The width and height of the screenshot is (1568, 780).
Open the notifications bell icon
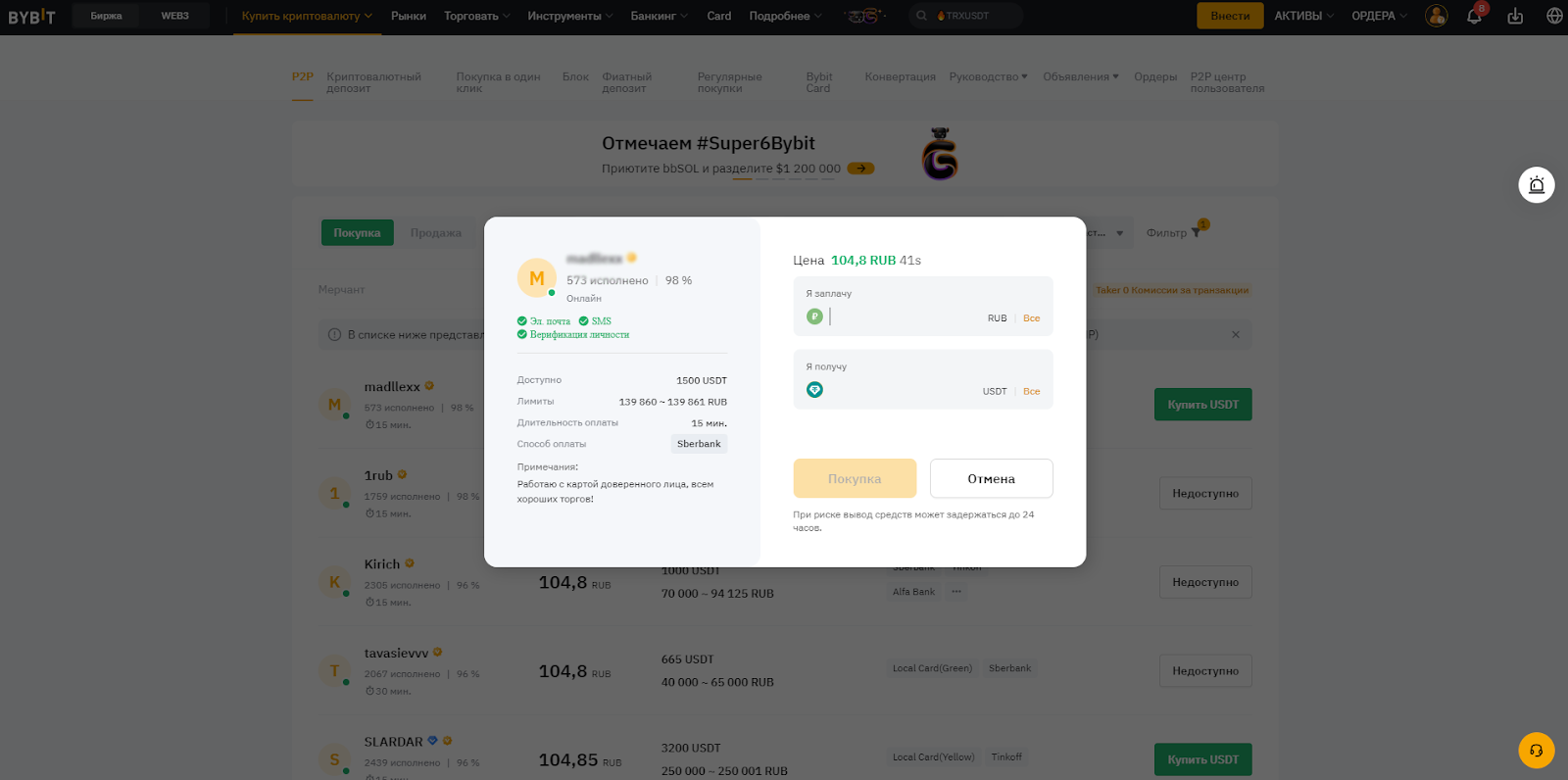tap(1474, 16)
